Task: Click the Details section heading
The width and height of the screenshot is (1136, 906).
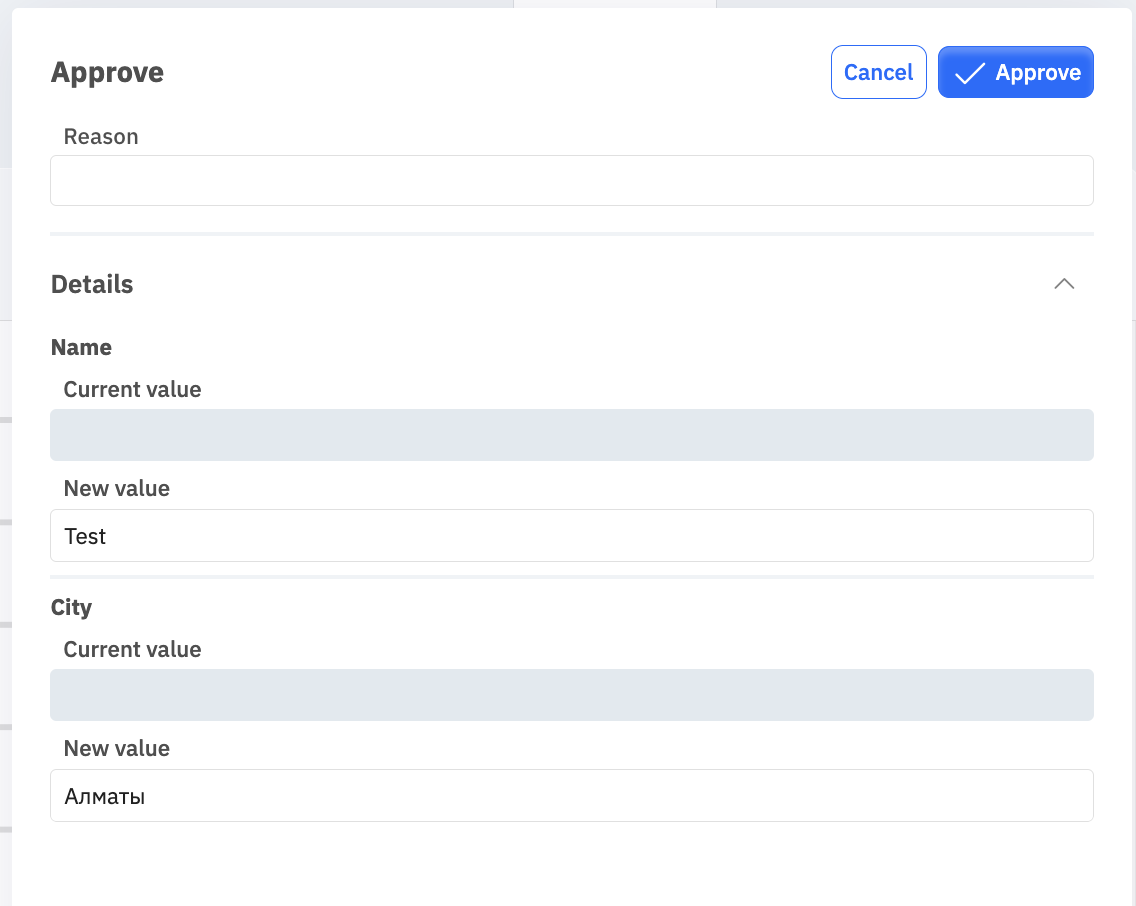Action: pos(92,285)
